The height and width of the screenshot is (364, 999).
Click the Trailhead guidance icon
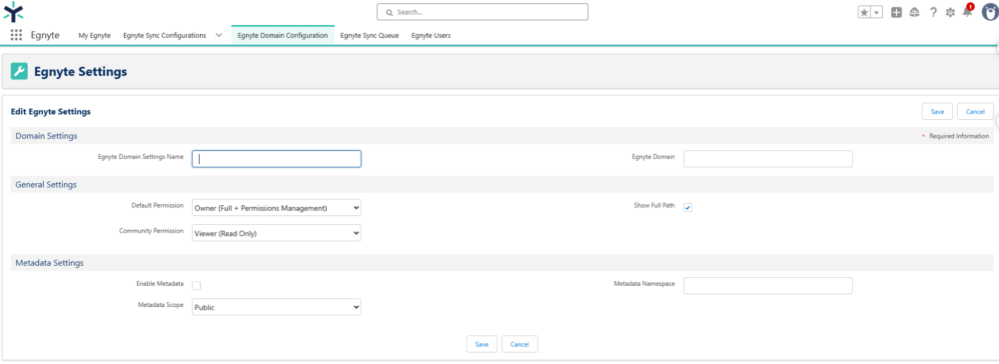pos(914,12)
